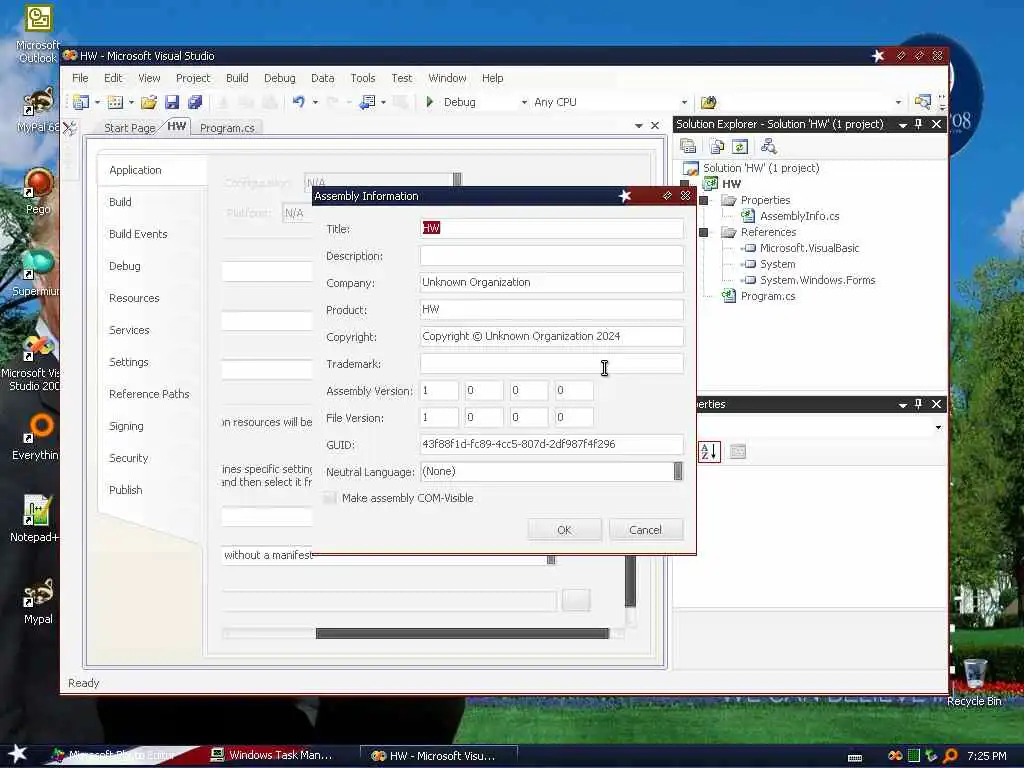The width and height of the screenshot is (1024, 768).
Task: Click the GUID input field
Action: 552,444
